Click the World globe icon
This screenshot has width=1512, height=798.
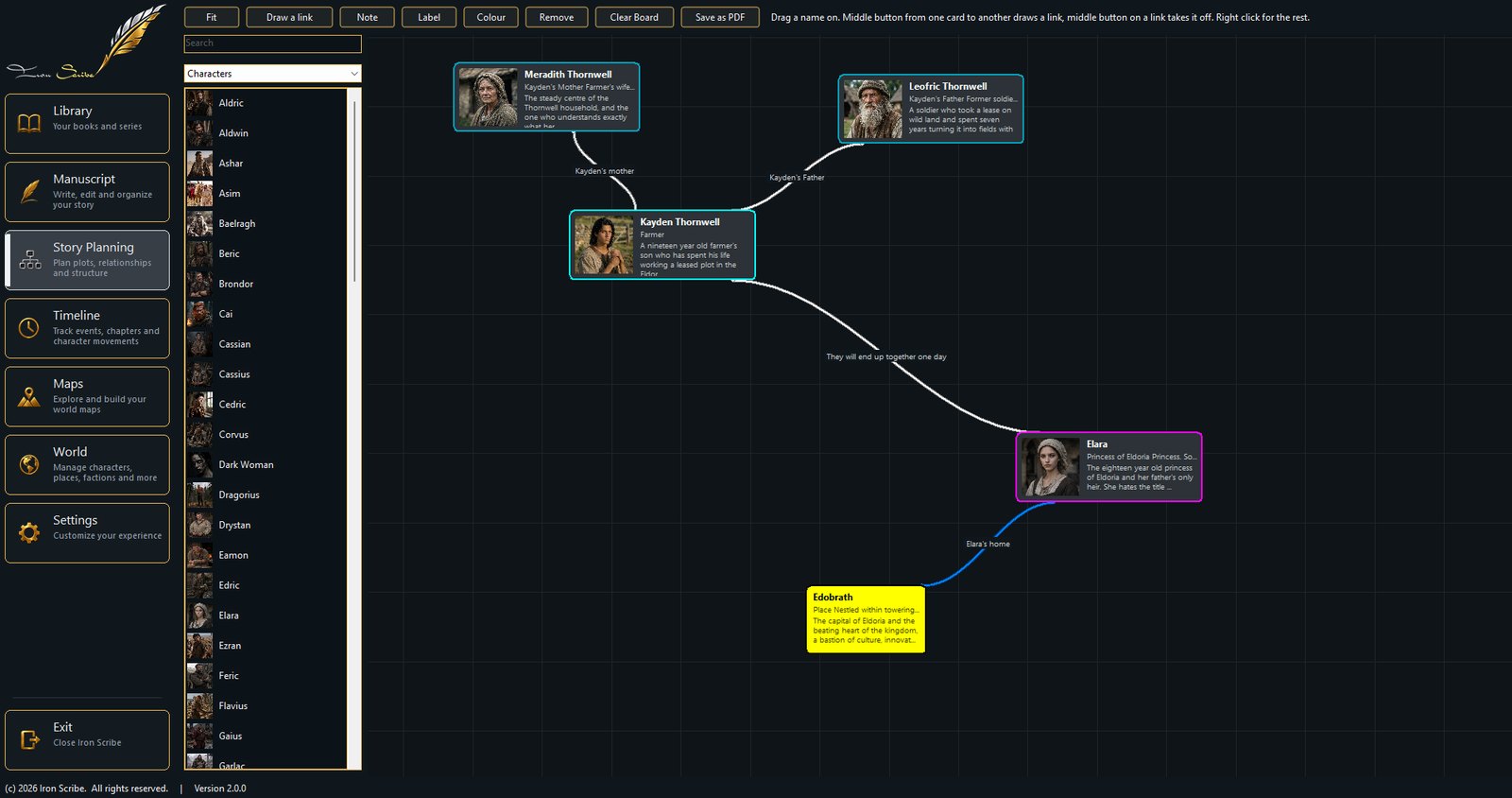click(x=29, y=464)
